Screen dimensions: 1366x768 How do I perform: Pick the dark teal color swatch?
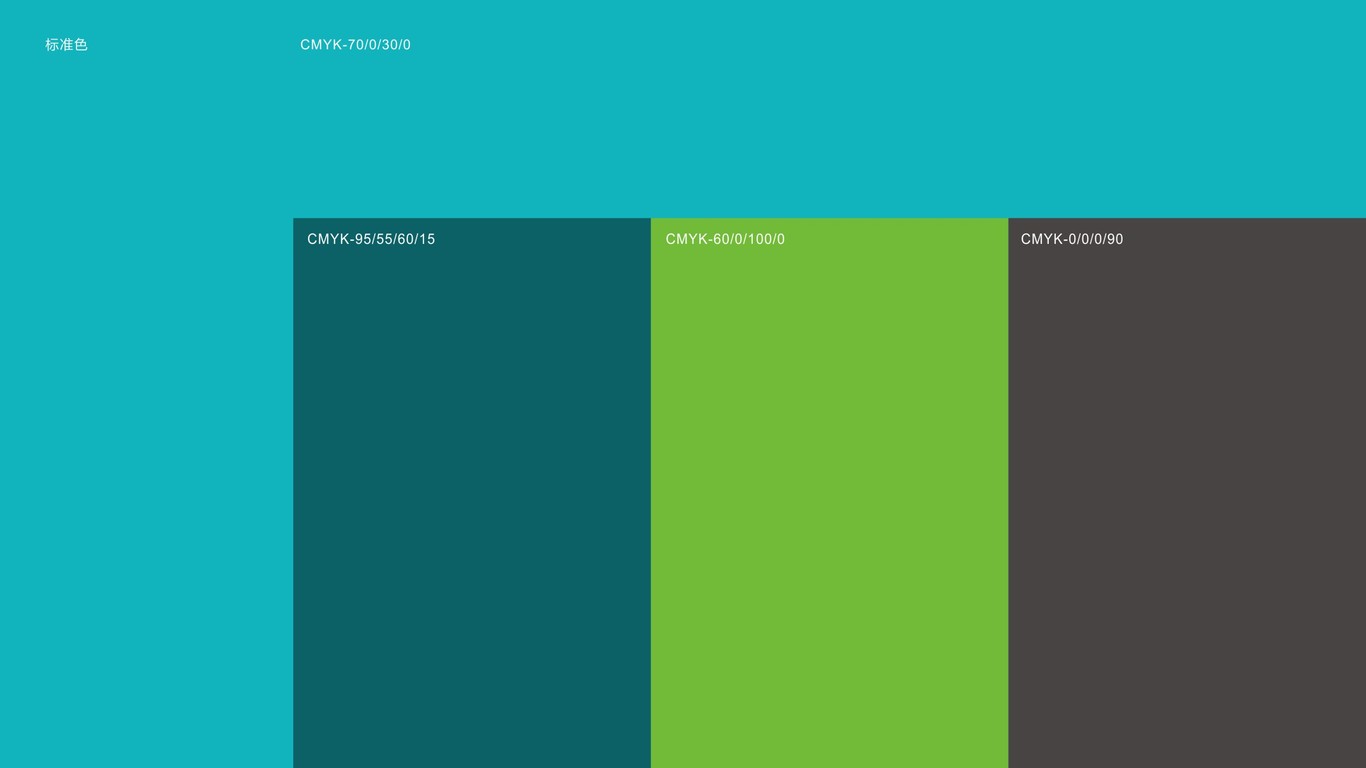[x=472, y=493]
